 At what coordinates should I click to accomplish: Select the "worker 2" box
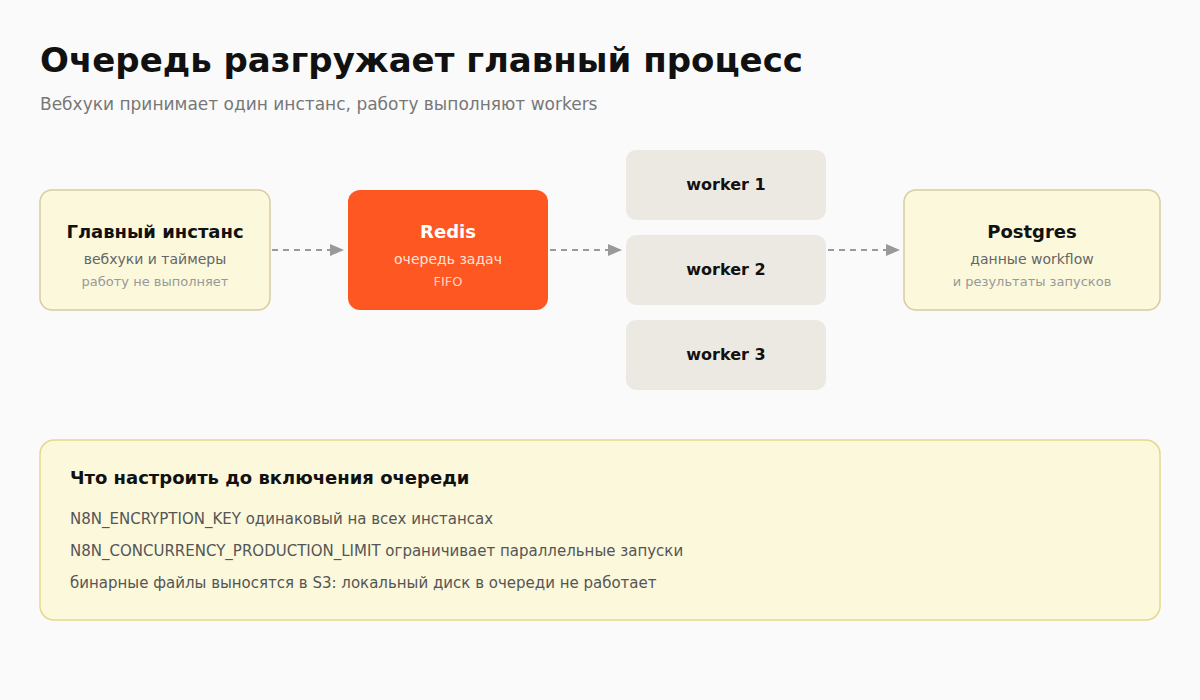726,270
